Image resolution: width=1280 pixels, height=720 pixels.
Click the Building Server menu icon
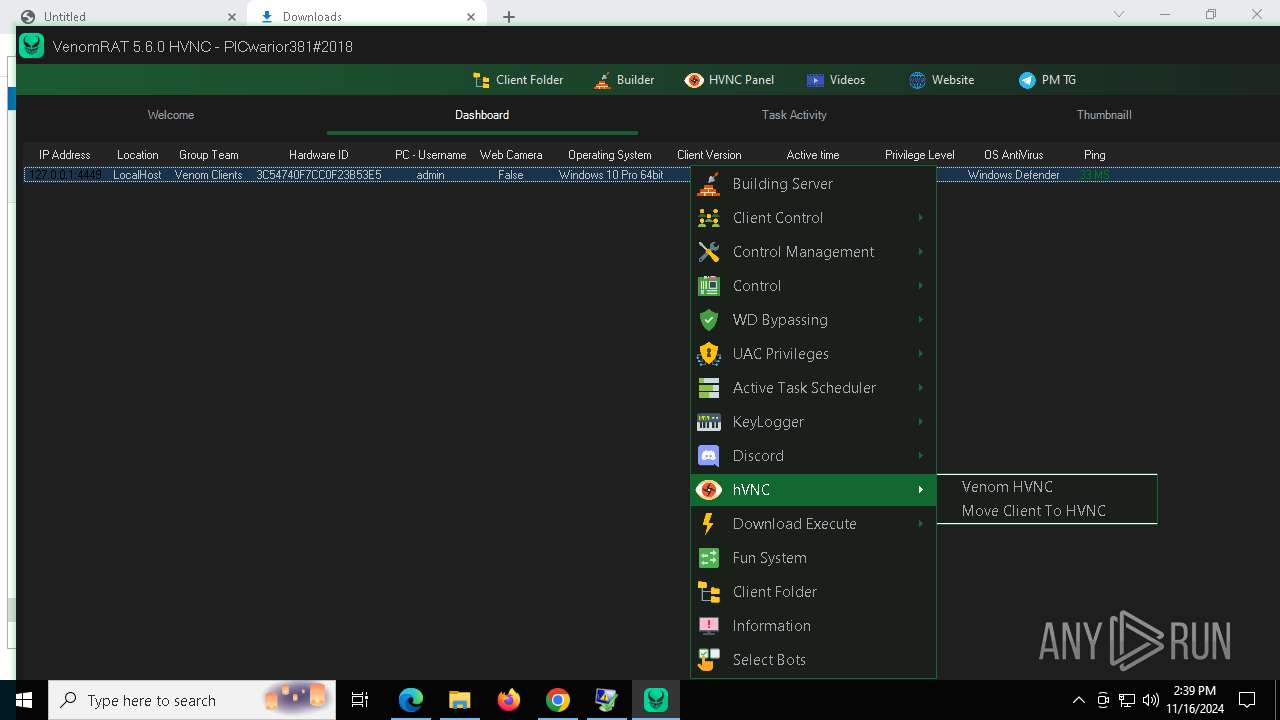(709, 184)
